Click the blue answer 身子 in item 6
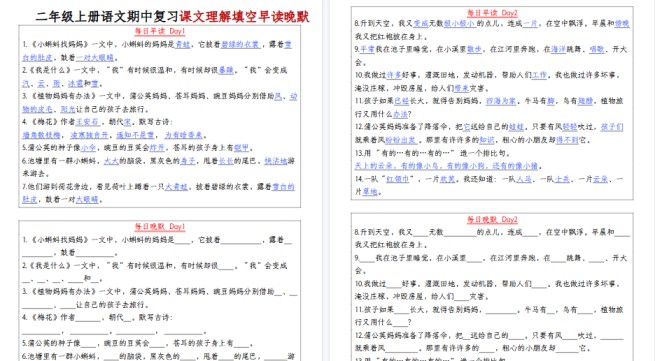This screenshot has width=655, height=361. 188,160
